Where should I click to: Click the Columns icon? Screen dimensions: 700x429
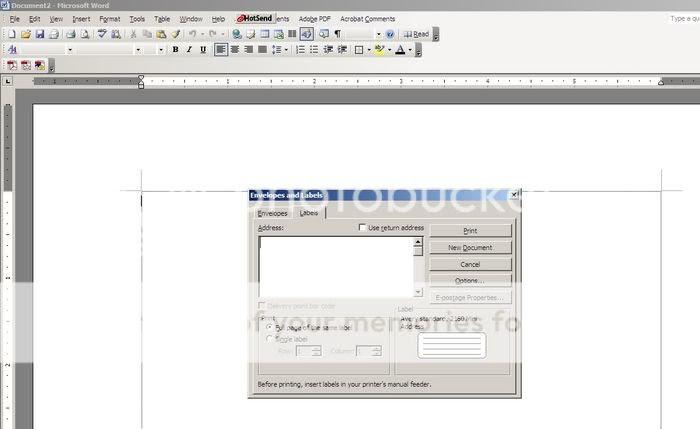pos(292,34)
